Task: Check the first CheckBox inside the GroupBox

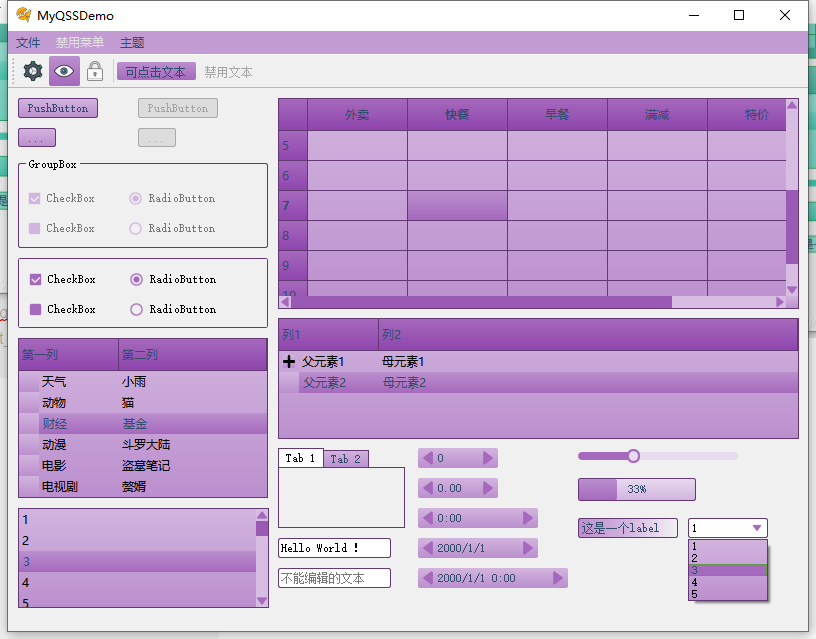Action: click(34, 198)
